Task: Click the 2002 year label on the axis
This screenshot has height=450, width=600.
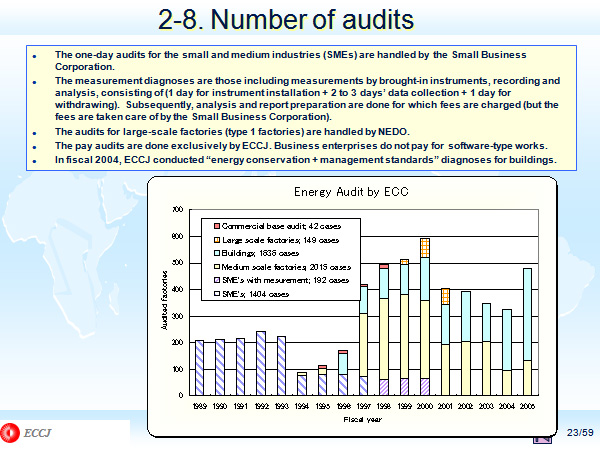Action: 466,406
